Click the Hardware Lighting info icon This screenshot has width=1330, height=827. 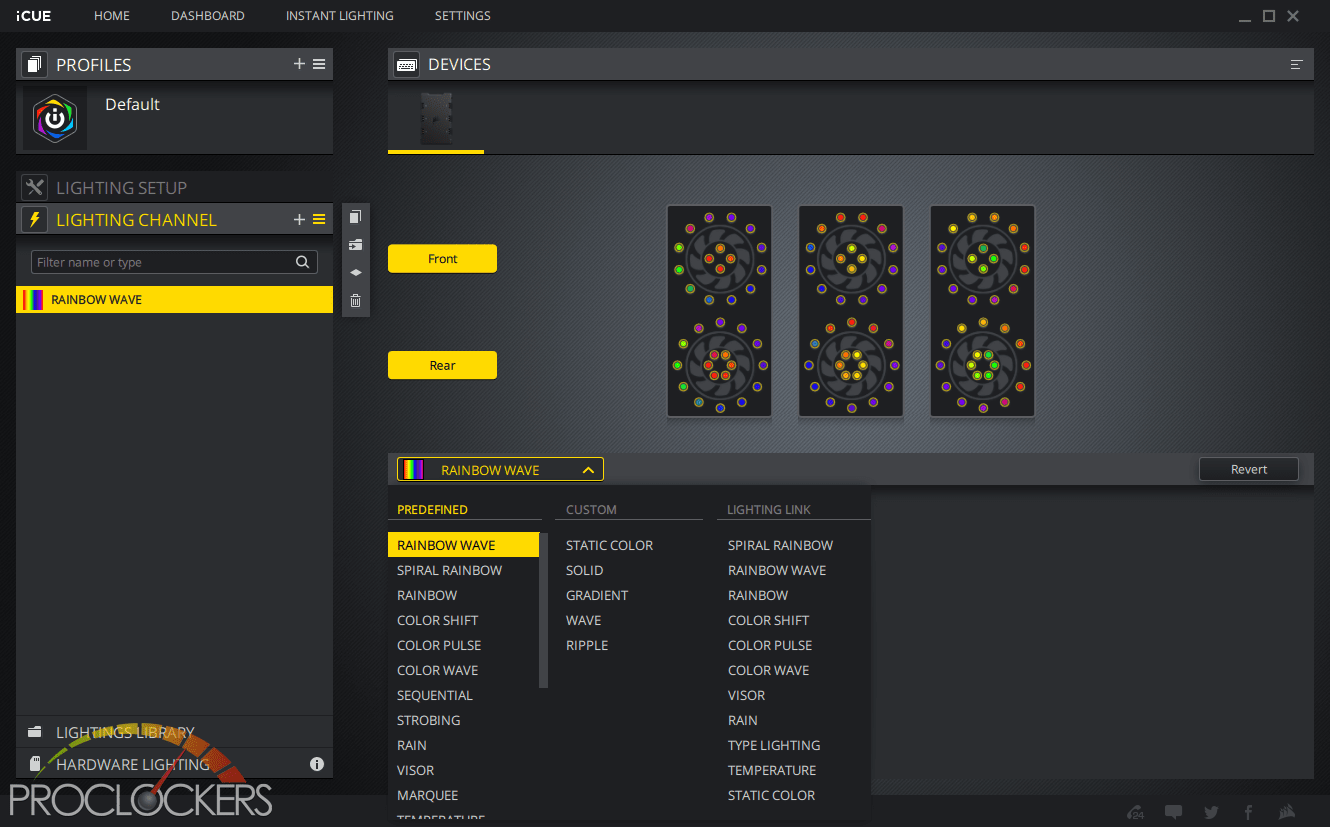point(317,764)
